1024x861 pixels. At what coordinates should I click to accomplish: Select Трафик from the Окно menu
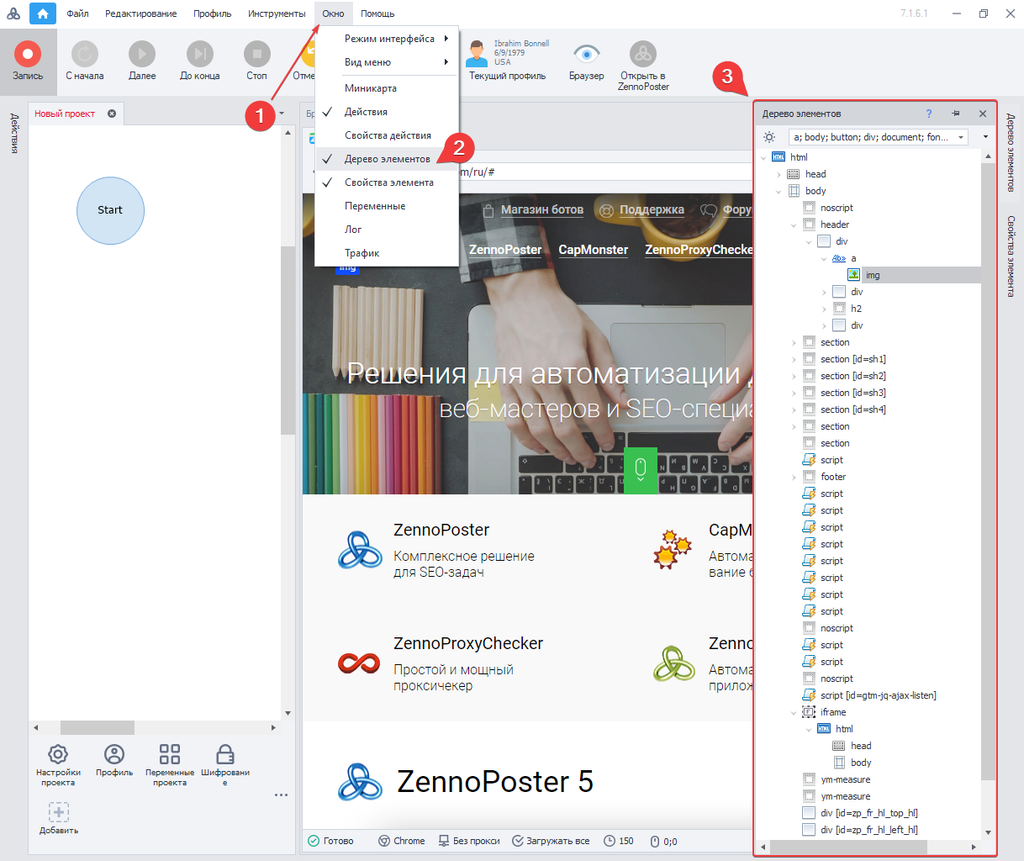tap(362, 253)
